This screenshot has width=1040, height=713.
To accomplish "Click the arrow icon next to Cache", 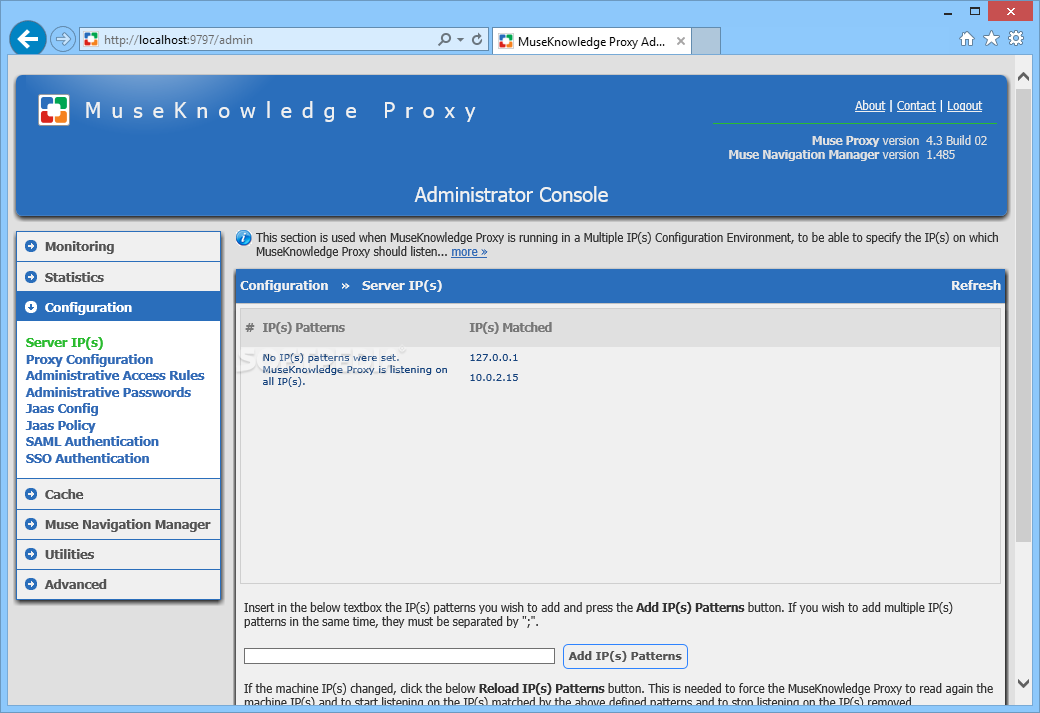I will [x=31, y=494].
